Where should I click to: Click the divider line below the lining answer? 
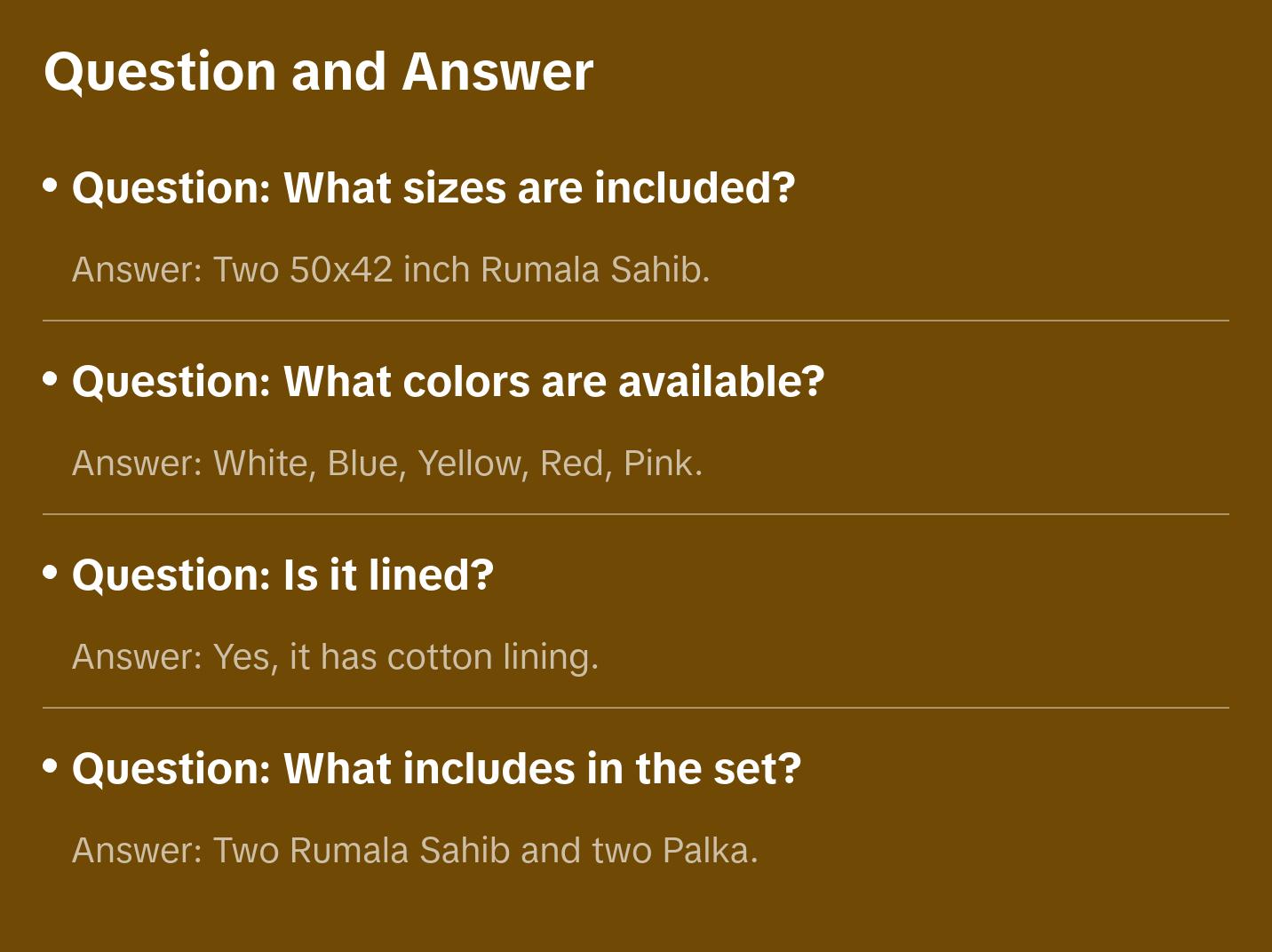pyautogui.click(x=636, y=708)
